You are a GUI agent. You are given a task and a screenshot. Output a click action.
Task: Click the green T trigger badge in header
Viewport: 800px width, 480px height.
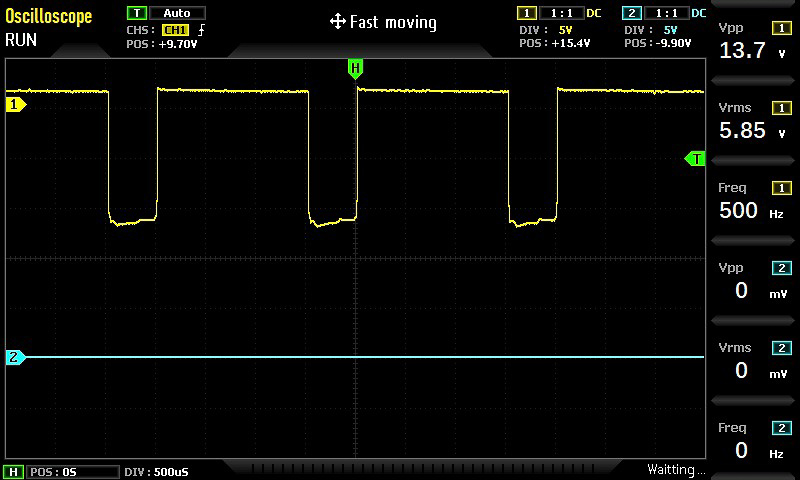(136, 13)
